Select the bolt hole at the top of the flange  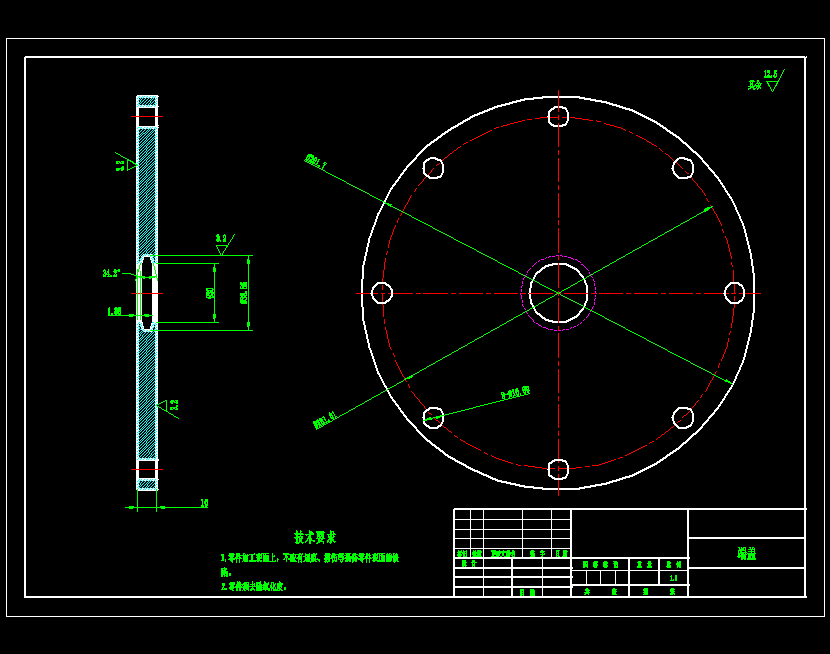(x=558, y=116)
